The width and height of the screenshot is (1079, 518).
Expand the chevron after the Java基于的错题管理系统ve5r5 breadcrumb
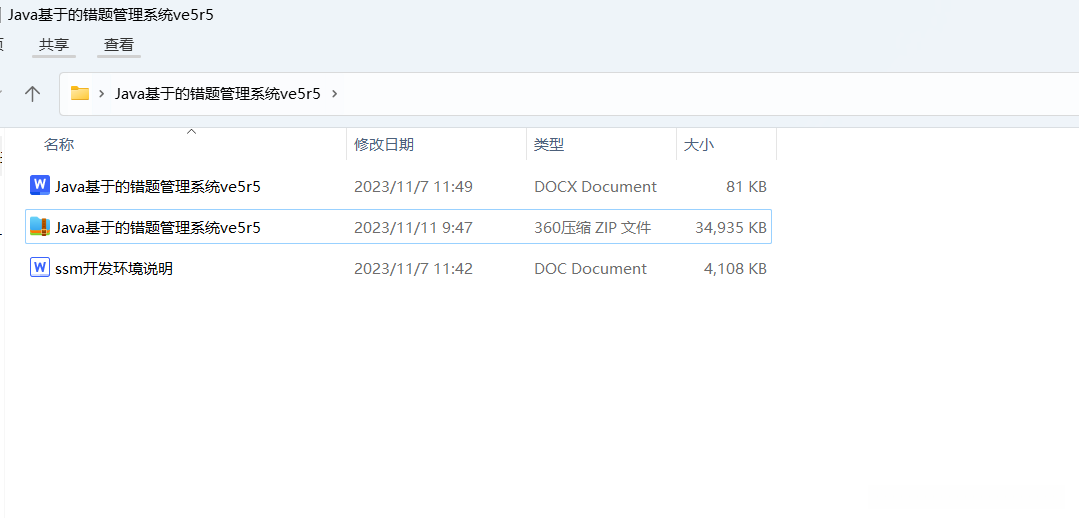click(335, 94)
